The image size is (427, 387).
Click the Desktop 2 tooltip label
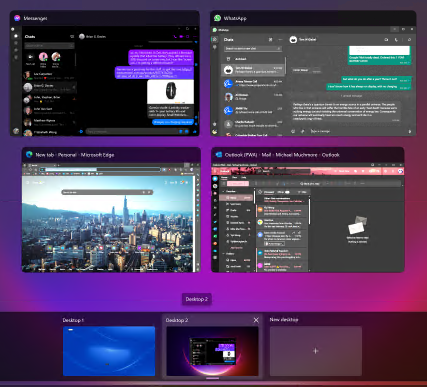(197, 299)
